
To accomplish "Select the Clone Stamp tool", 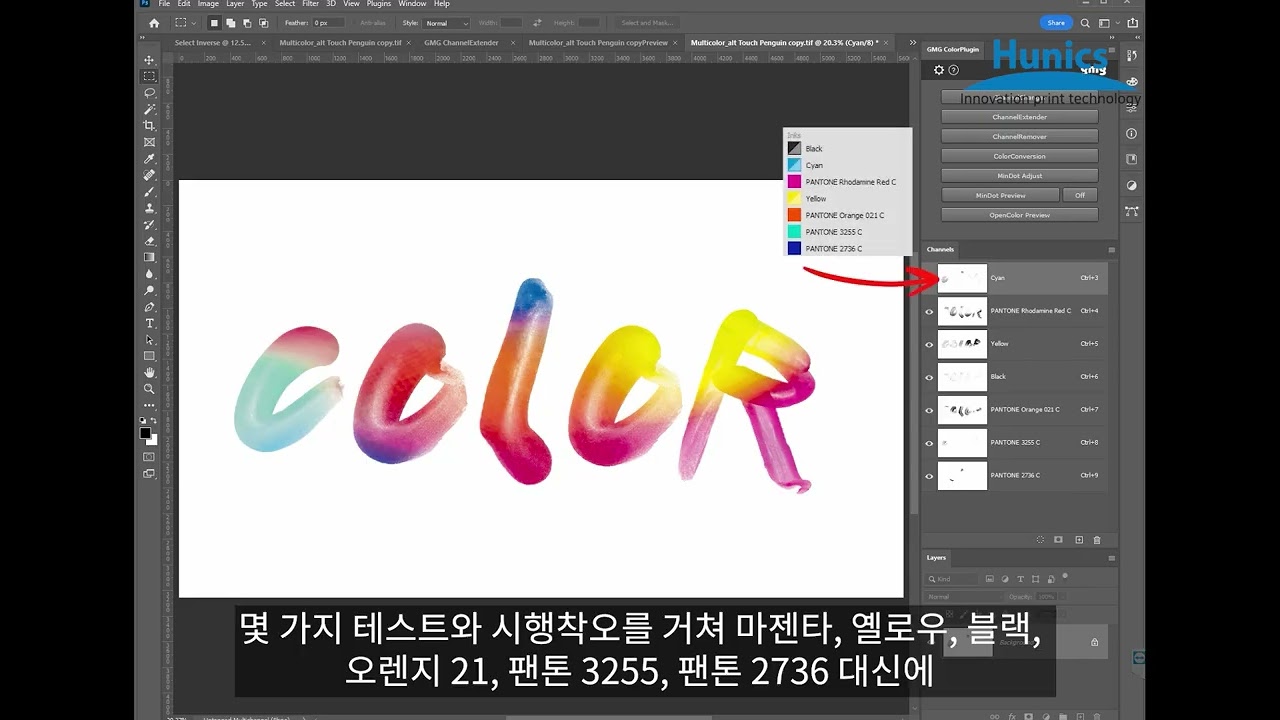I will pyautogui.click(x=149, y=208).
